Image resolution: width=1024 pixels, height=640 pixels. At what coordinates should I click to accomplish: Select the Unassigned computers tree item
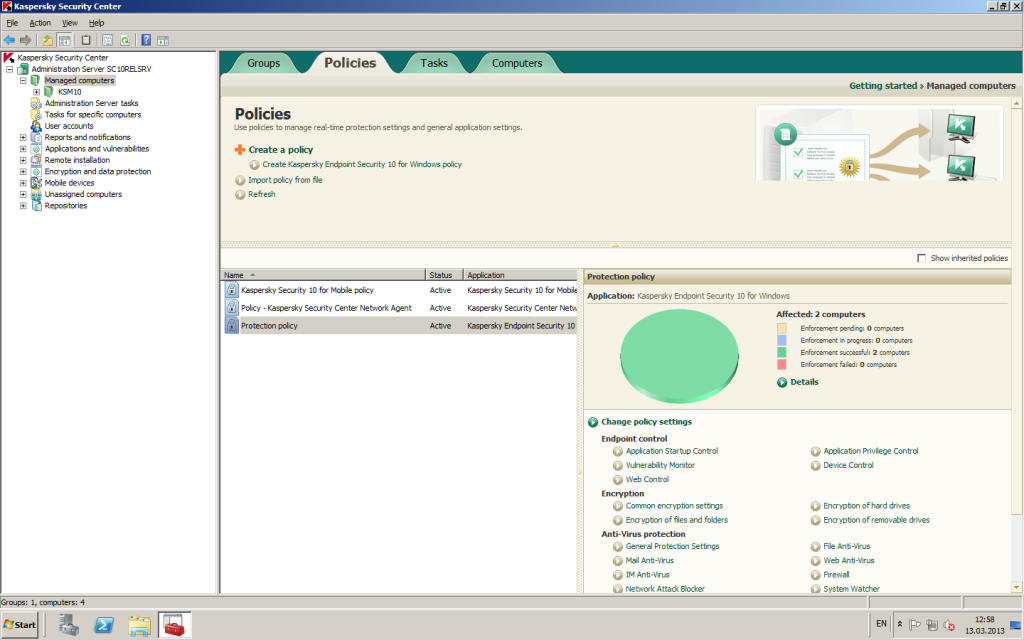click(x=83, y=195)
